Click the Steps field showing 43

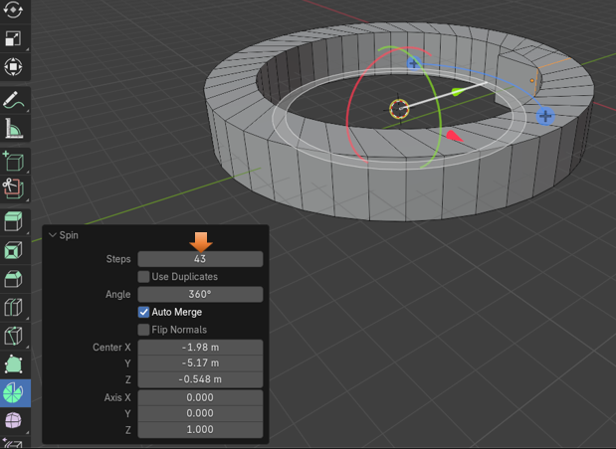[200, 259]
